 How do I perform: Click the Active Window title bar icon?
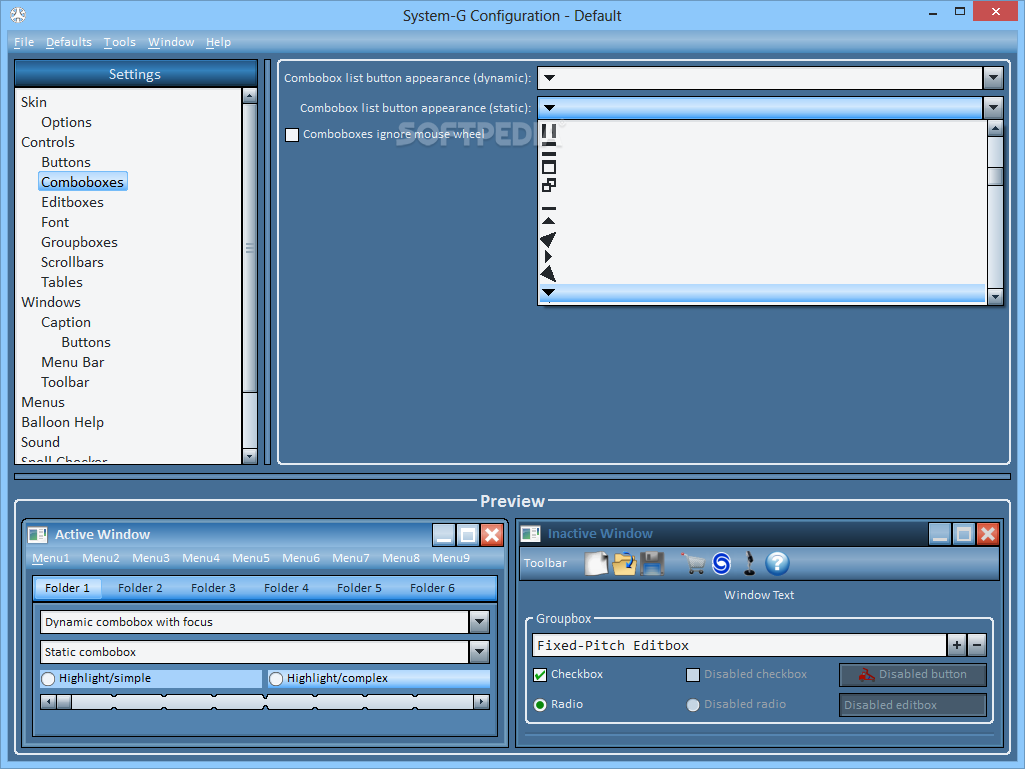[38, 534]
